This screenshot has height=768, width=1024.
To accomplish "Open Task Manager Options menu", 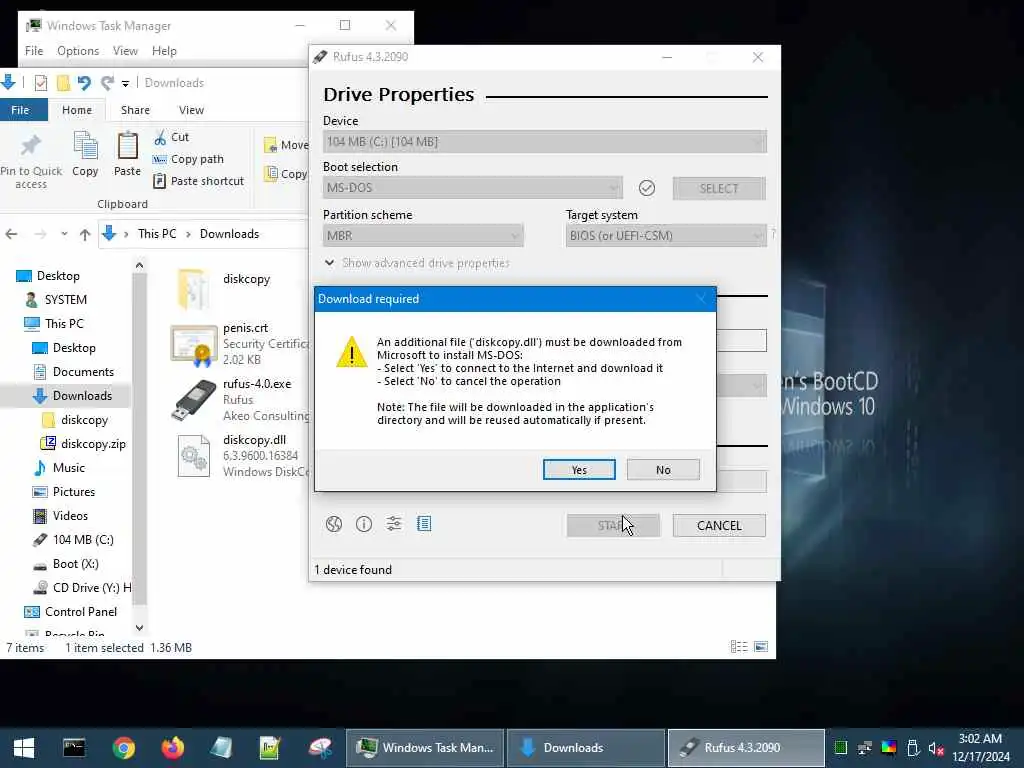I will click(x=78, y=50).
